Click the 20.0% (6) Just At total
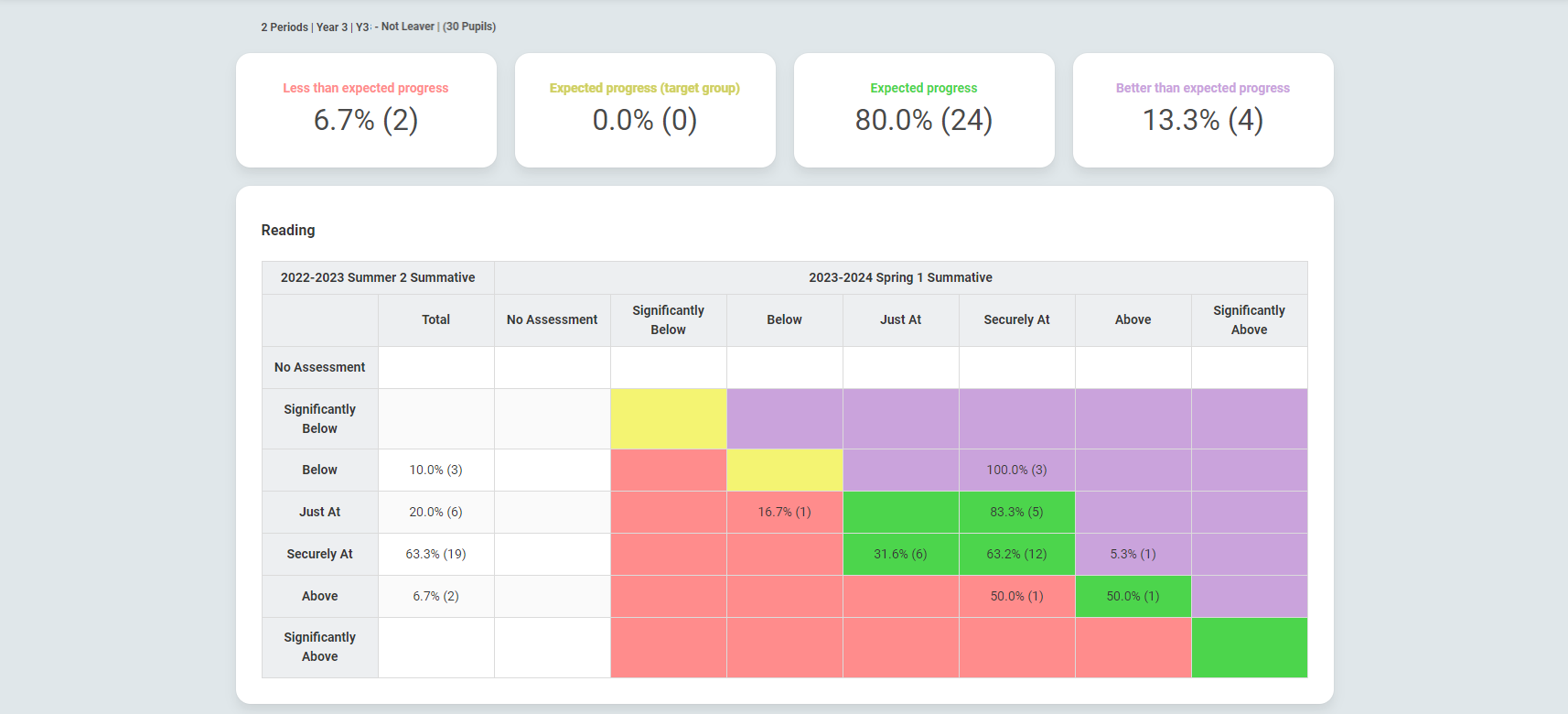Image resolution: width=1568 pixels, height=714 pixels. click(435, 512)
